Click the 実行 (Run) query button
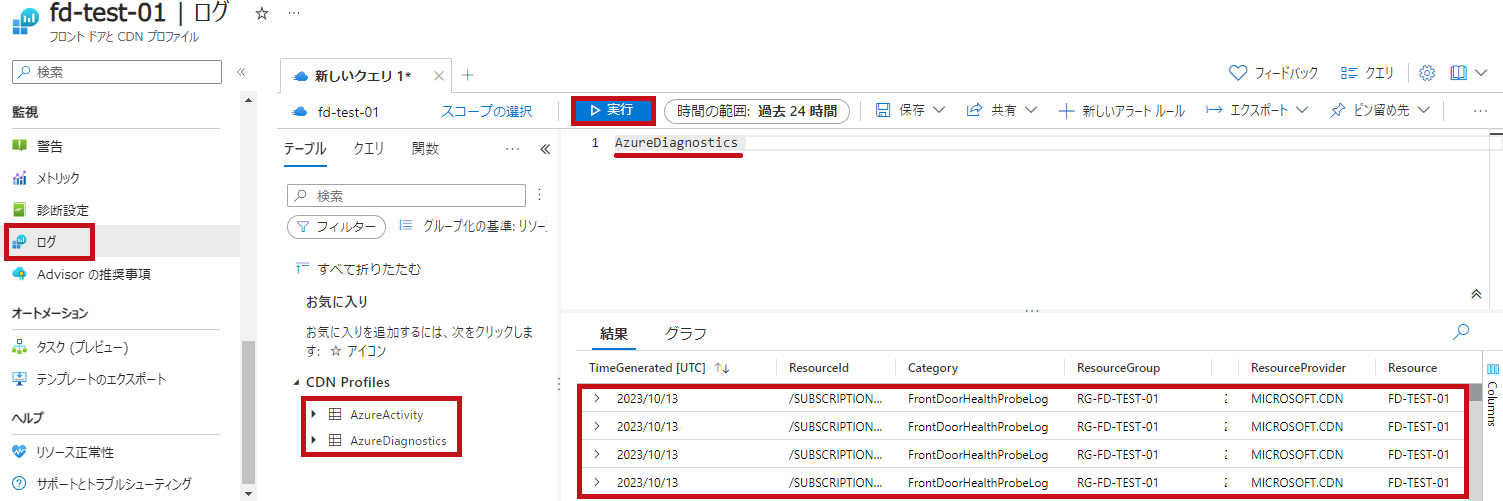The height and width of the screenshot is (501, 1503). 612,110
